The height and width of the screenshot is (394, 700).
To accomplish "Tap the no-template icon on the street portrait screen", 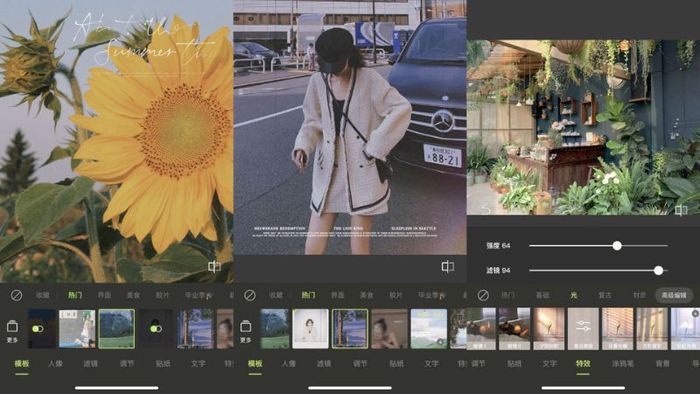I will click(250, 295).
